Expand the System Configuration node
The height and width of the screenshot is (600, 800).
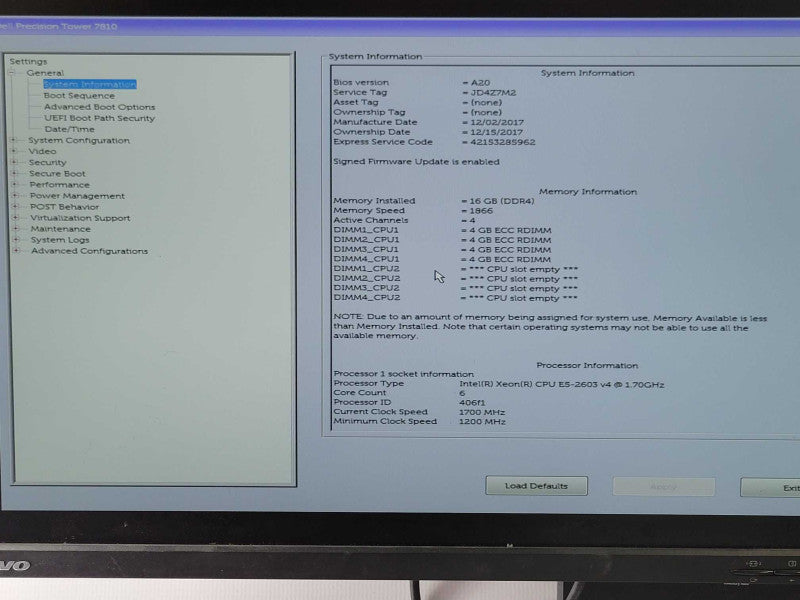[x=13, y=140]
